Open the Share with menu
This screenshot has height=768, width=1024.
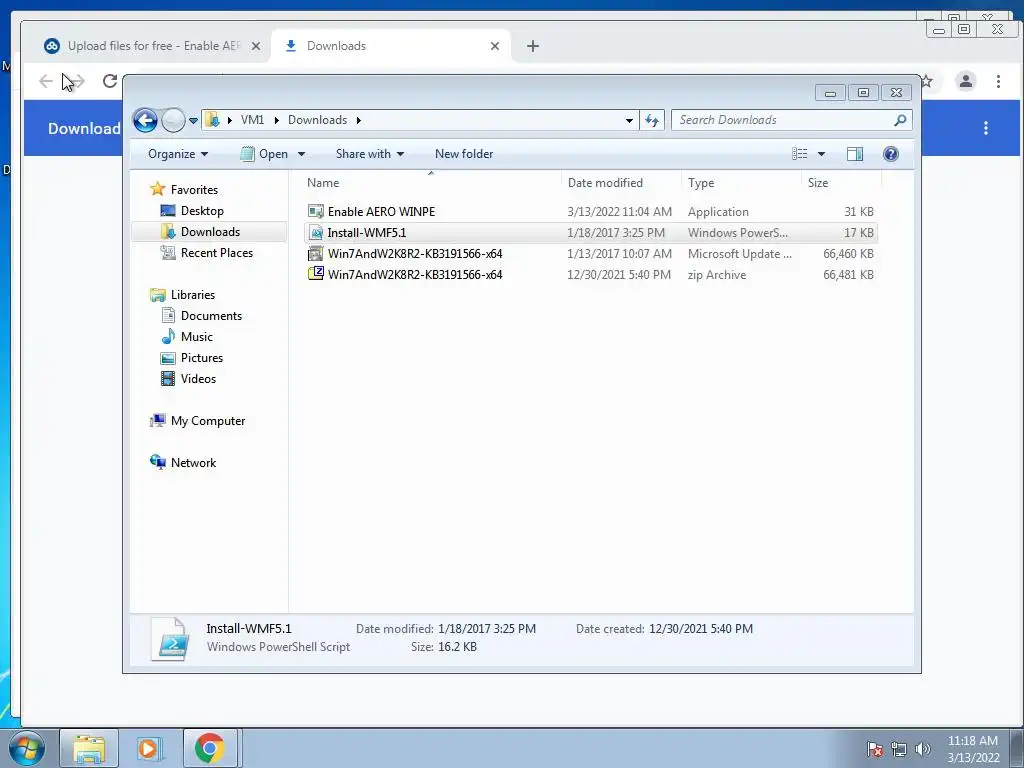click(x=370, y=154)
